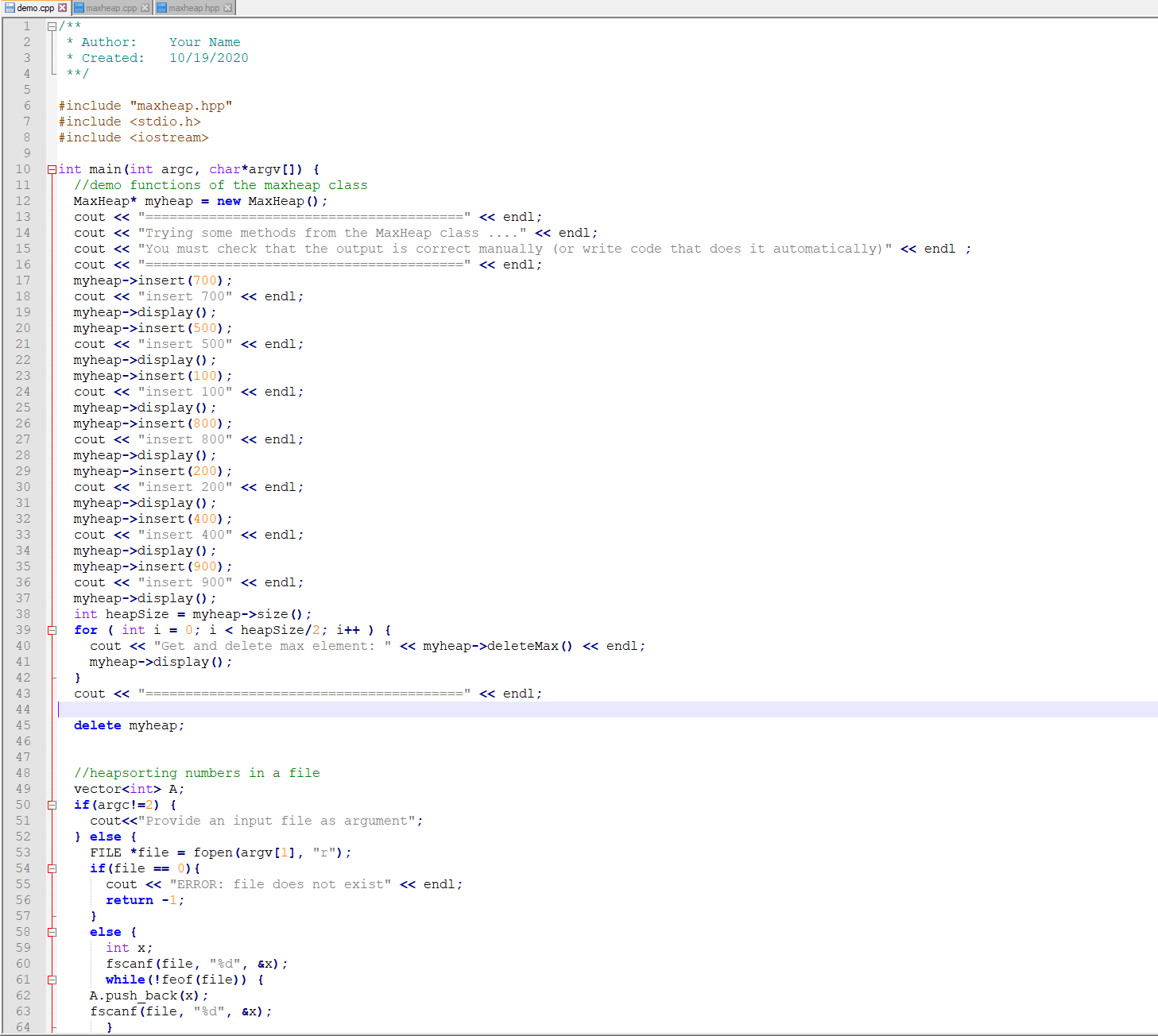Click the #include <iostream> line
Screen dimensions: 1158x1036
134,137
